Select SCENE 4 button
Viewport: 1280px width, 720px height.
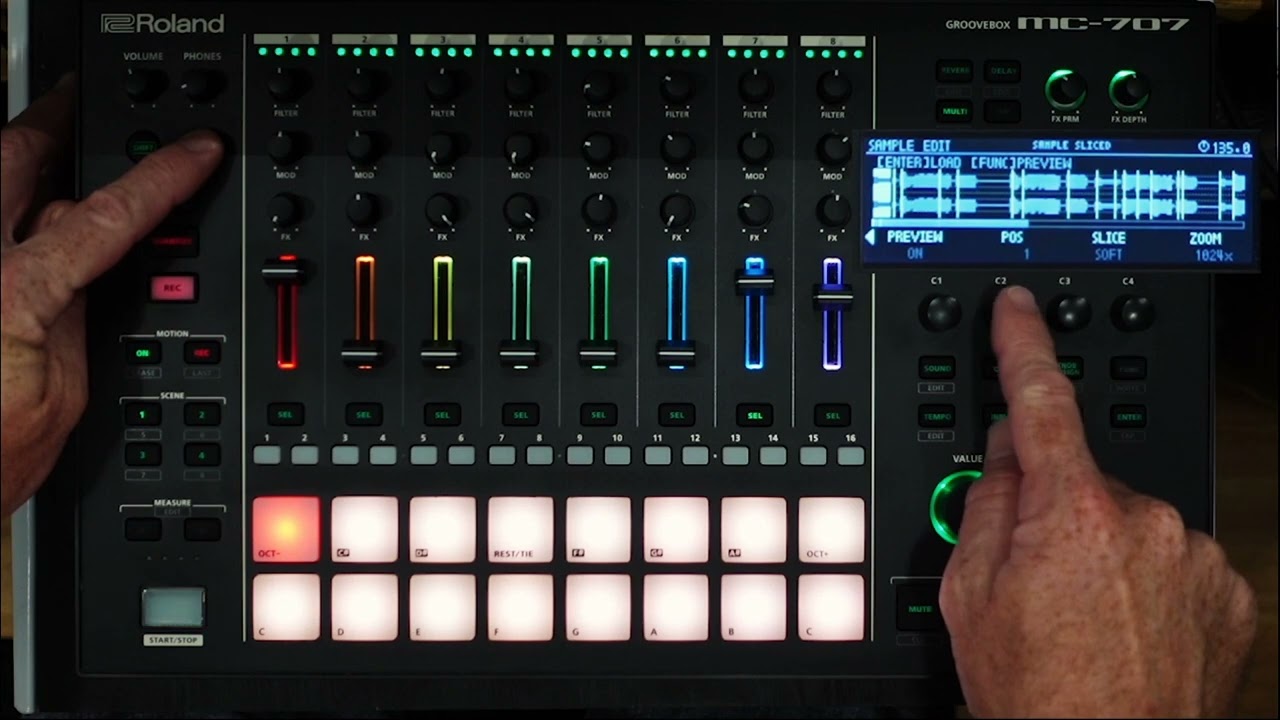(201, 455)
